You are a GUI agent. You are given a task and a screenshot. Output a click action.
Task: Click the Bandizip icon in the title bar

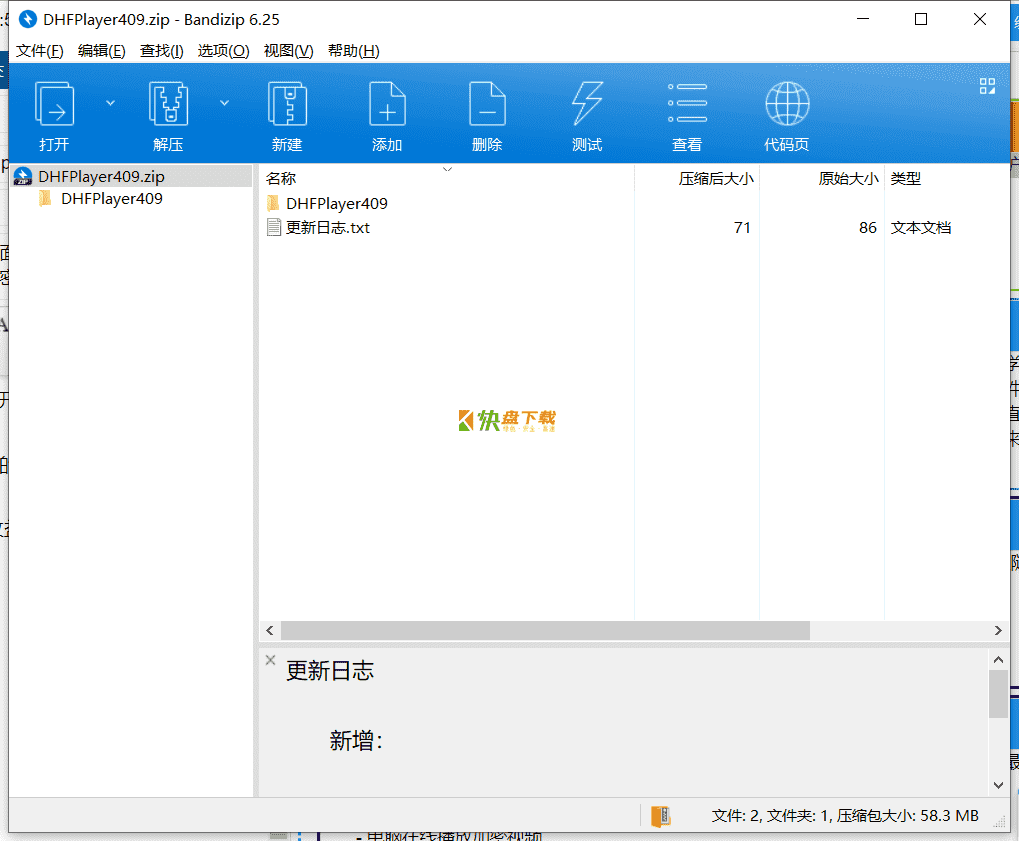coord(27,19)
